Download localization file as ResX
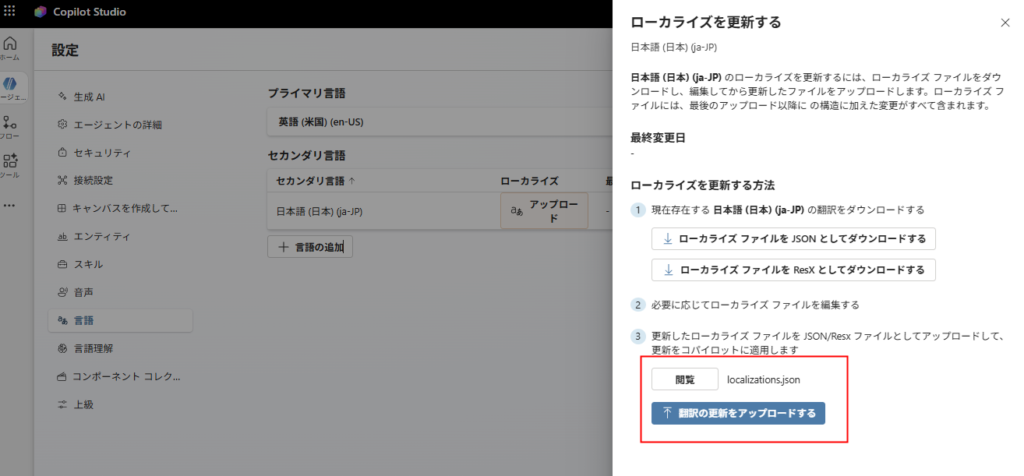This screenshot has height=476, width=1024. [x=793, y=270]
